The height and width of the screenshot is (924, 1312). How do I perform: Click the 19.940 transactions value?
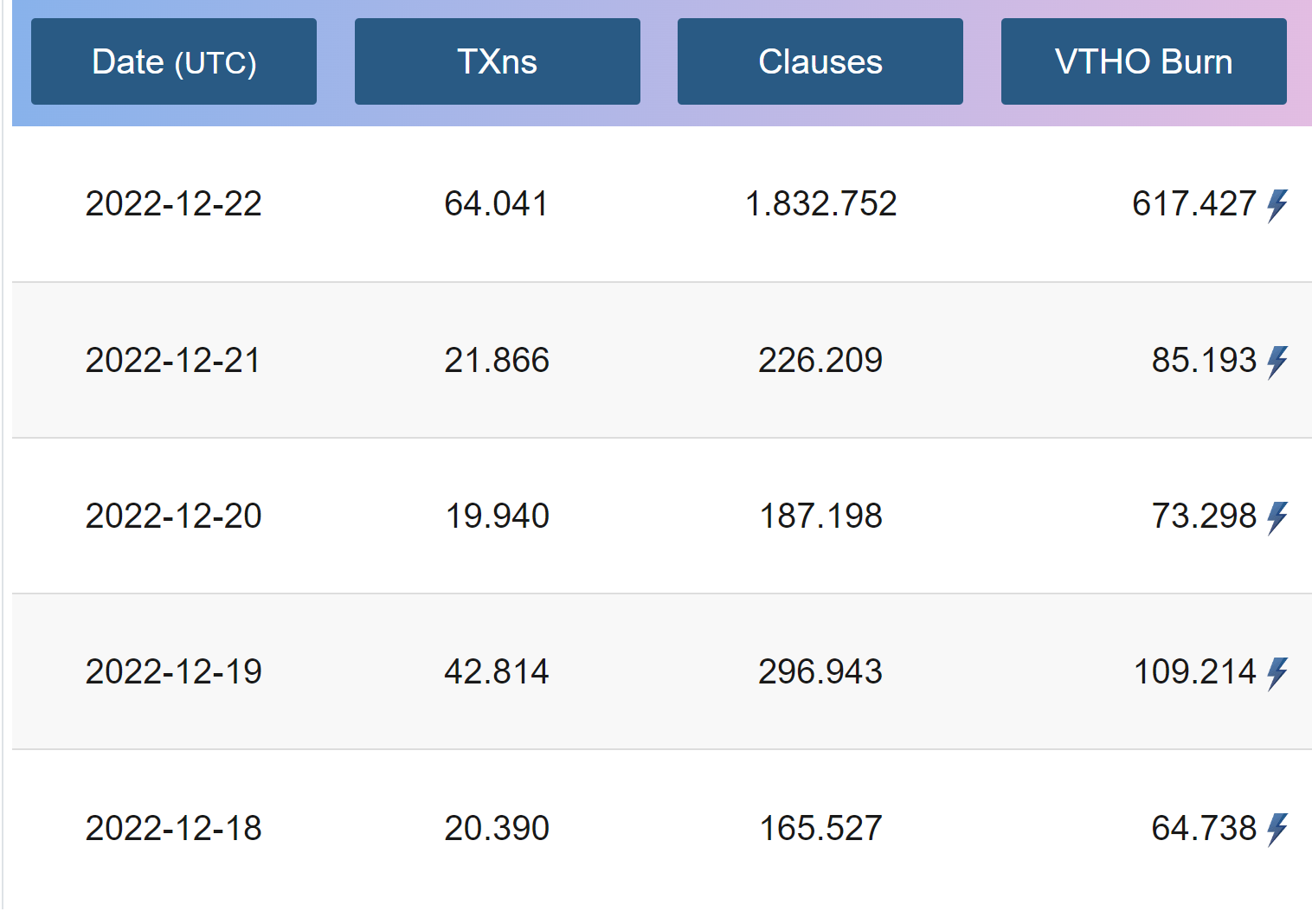point(497,516)
